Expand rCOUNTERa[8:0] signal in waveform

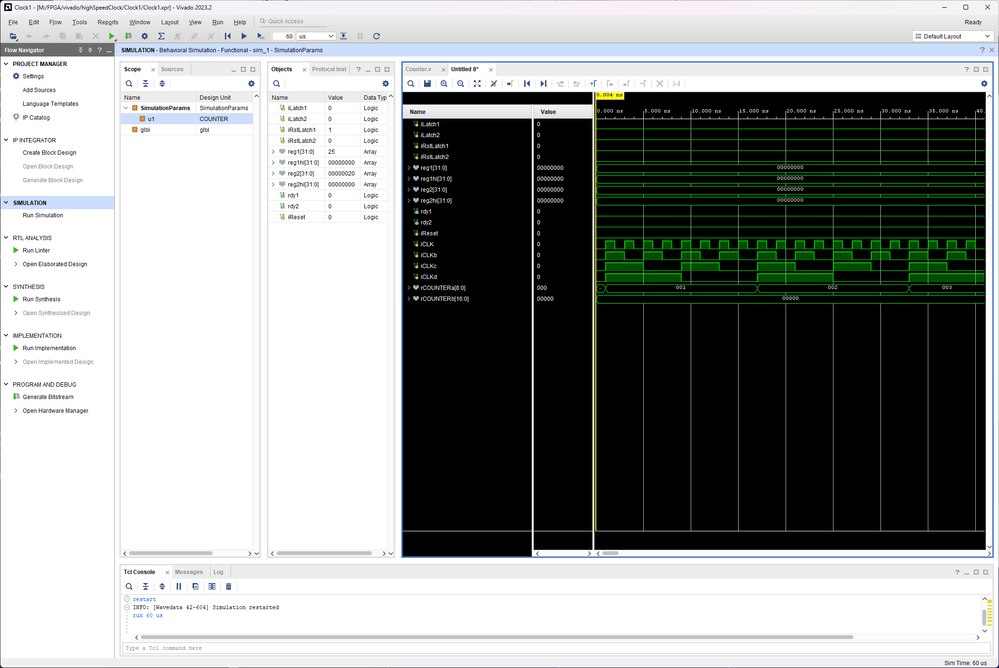[x=408, y=288]
